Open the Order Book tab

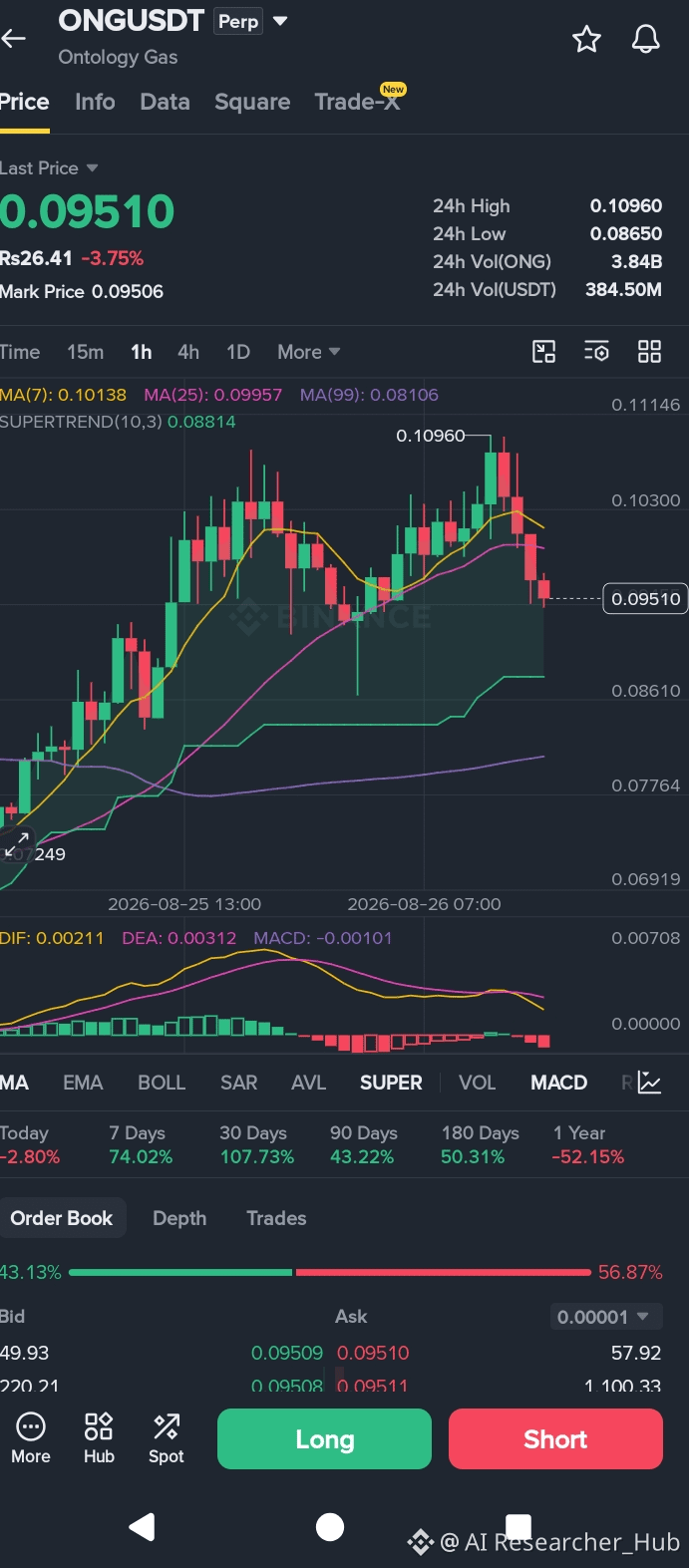(62, 1218)
